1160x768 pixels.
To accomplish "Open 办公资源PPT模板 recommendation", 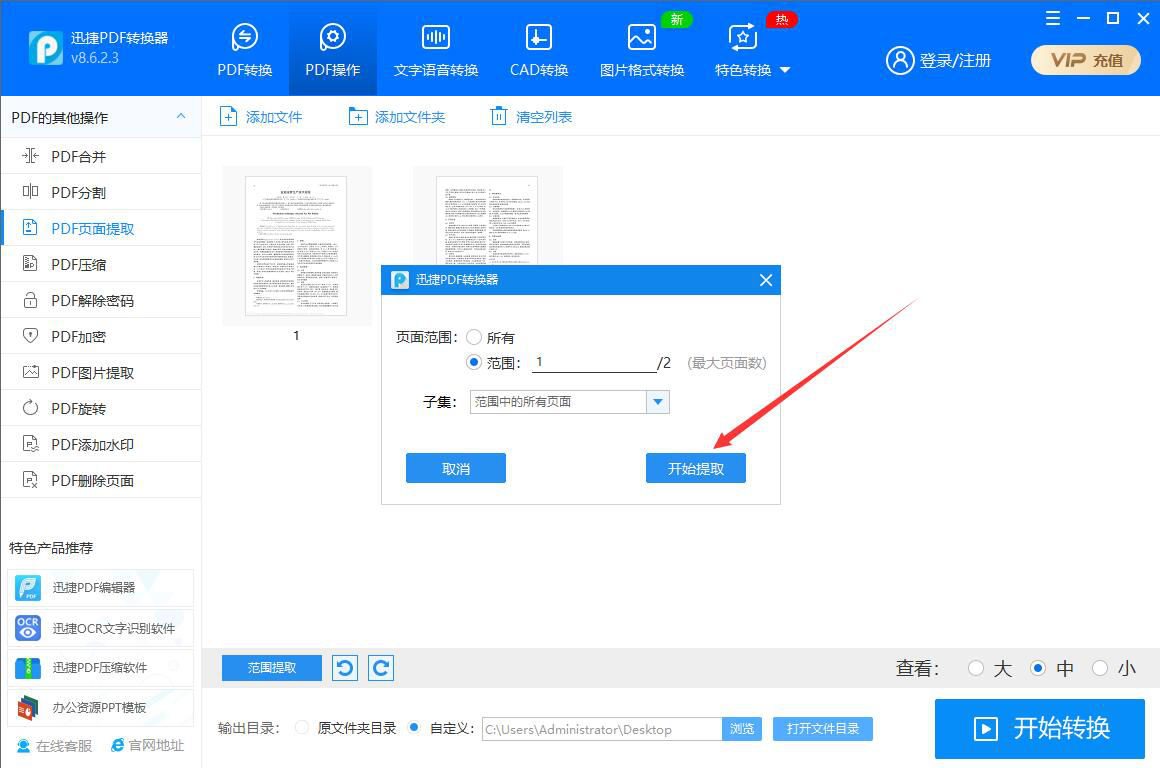I will (101, 707).
